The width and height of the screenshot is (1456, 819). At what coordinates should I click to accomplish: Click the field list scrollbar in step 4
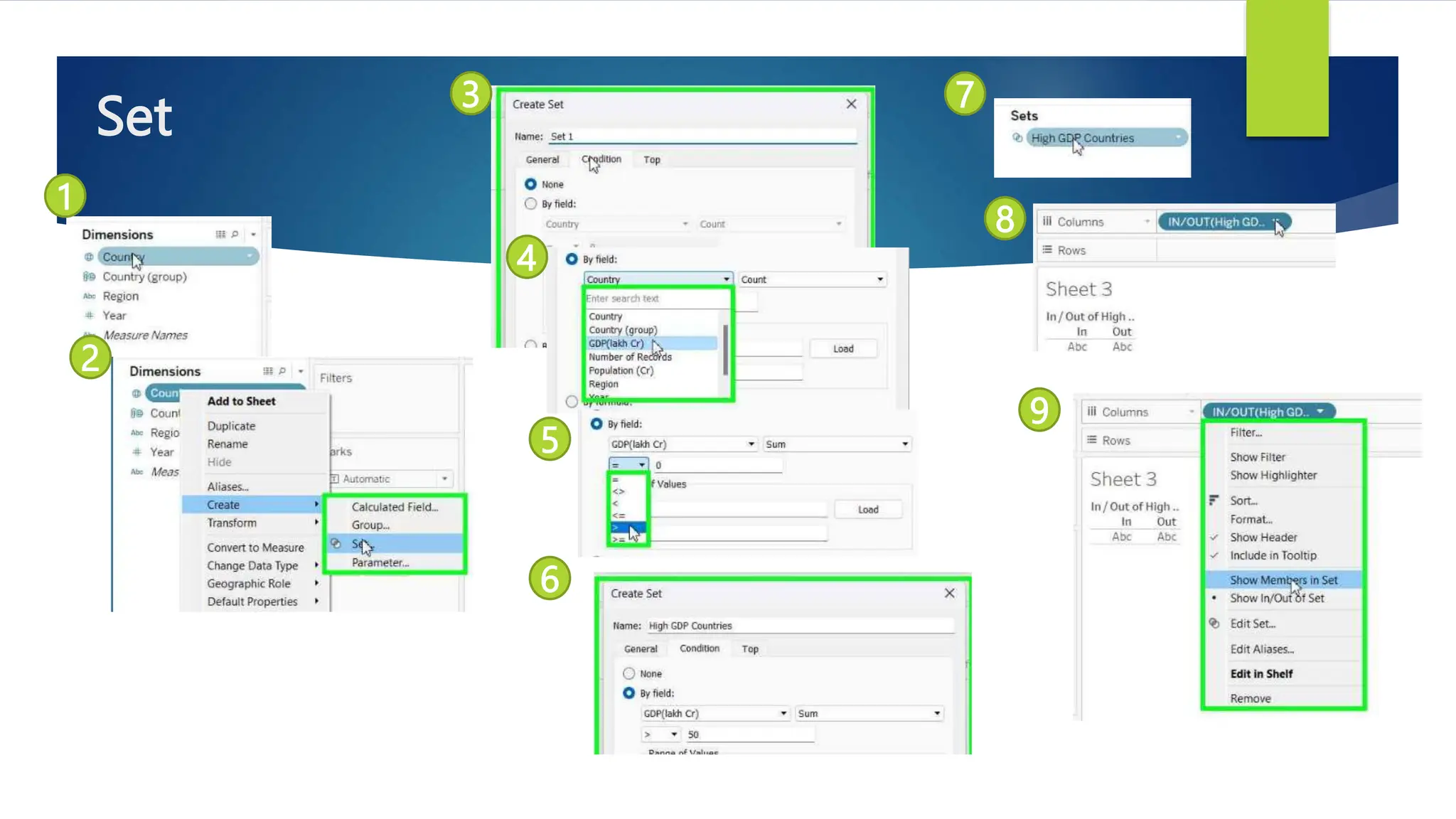click(x=725, y=349)
